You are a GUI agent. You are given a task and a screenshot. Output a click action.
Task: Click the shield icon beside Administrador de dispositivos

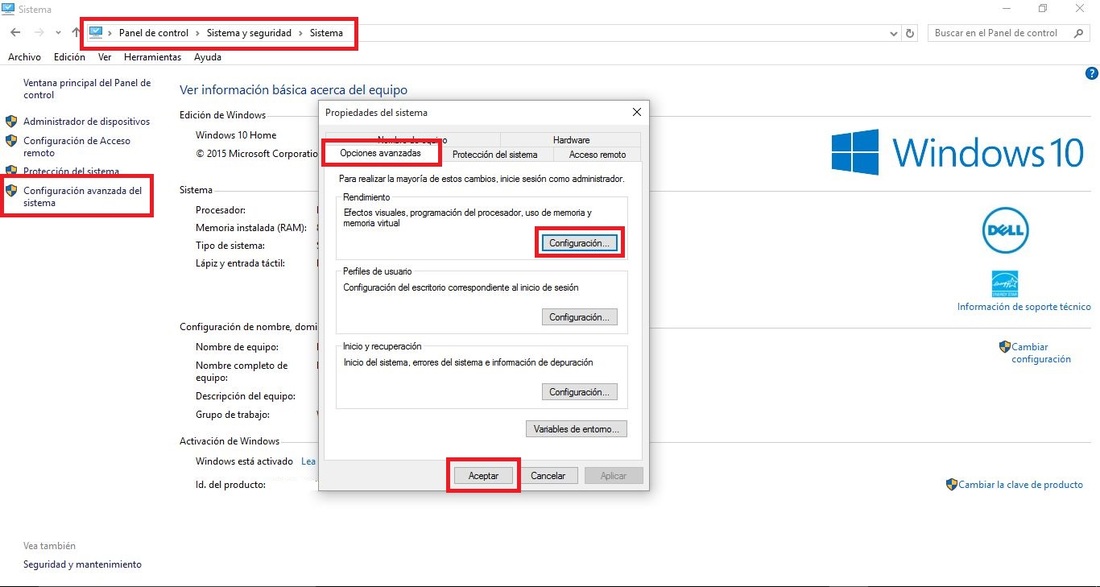coord(11,121)
